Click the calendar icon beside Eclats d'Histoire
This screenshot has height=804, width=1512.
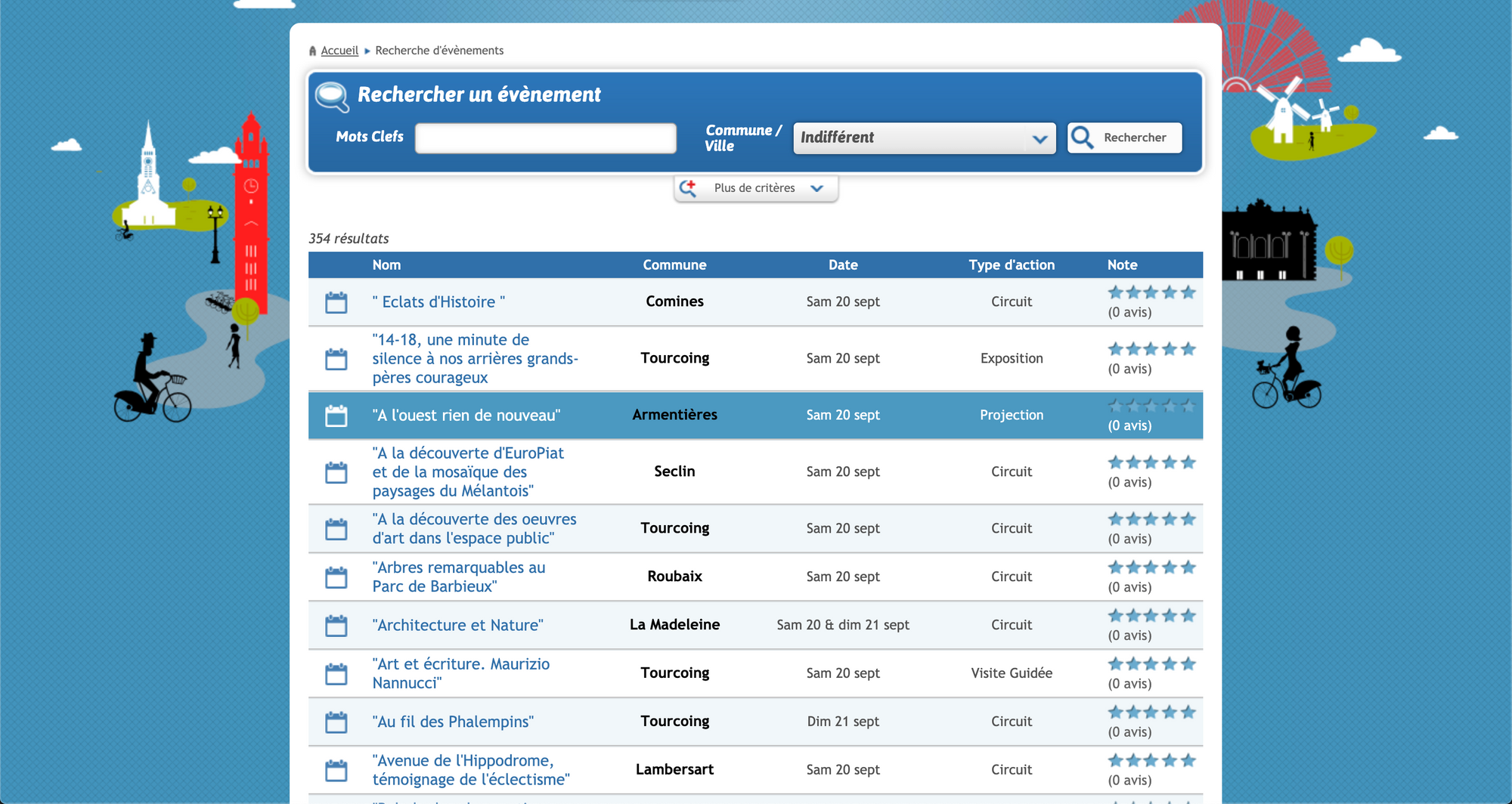[x=336, y=302]
